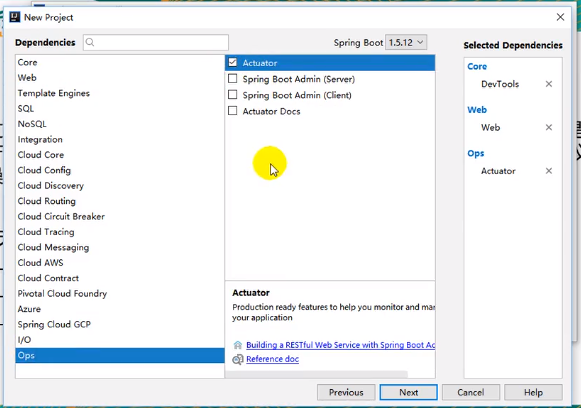The height and width of the screenshot is (408, 581).
Task: Select Cloud Routing category
Action: point(120,201)
